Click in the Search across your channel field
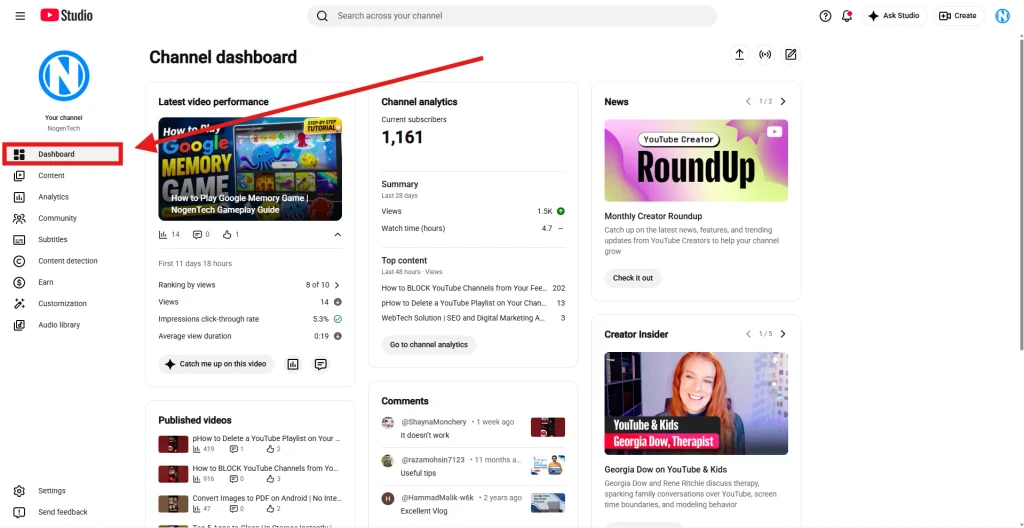The width and height of the screenshot is (1024, 528). tap(512, 16)
